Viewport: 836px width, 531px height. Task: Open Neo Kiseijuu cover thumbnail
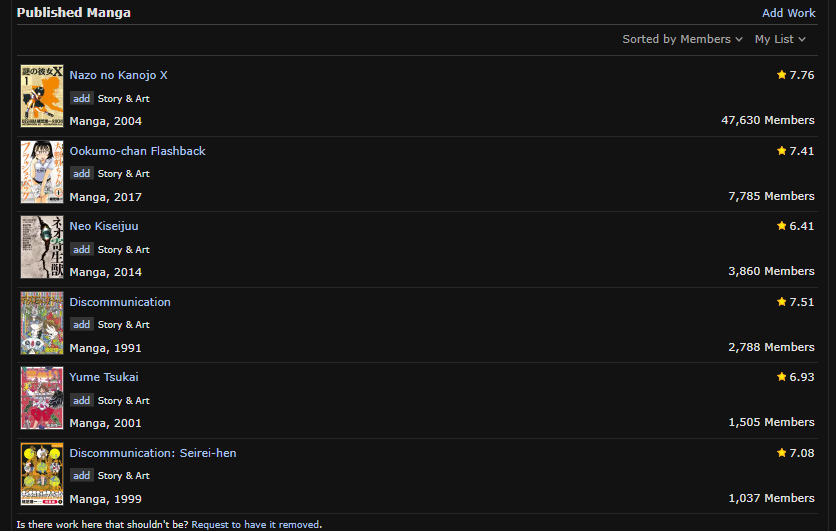42,247
